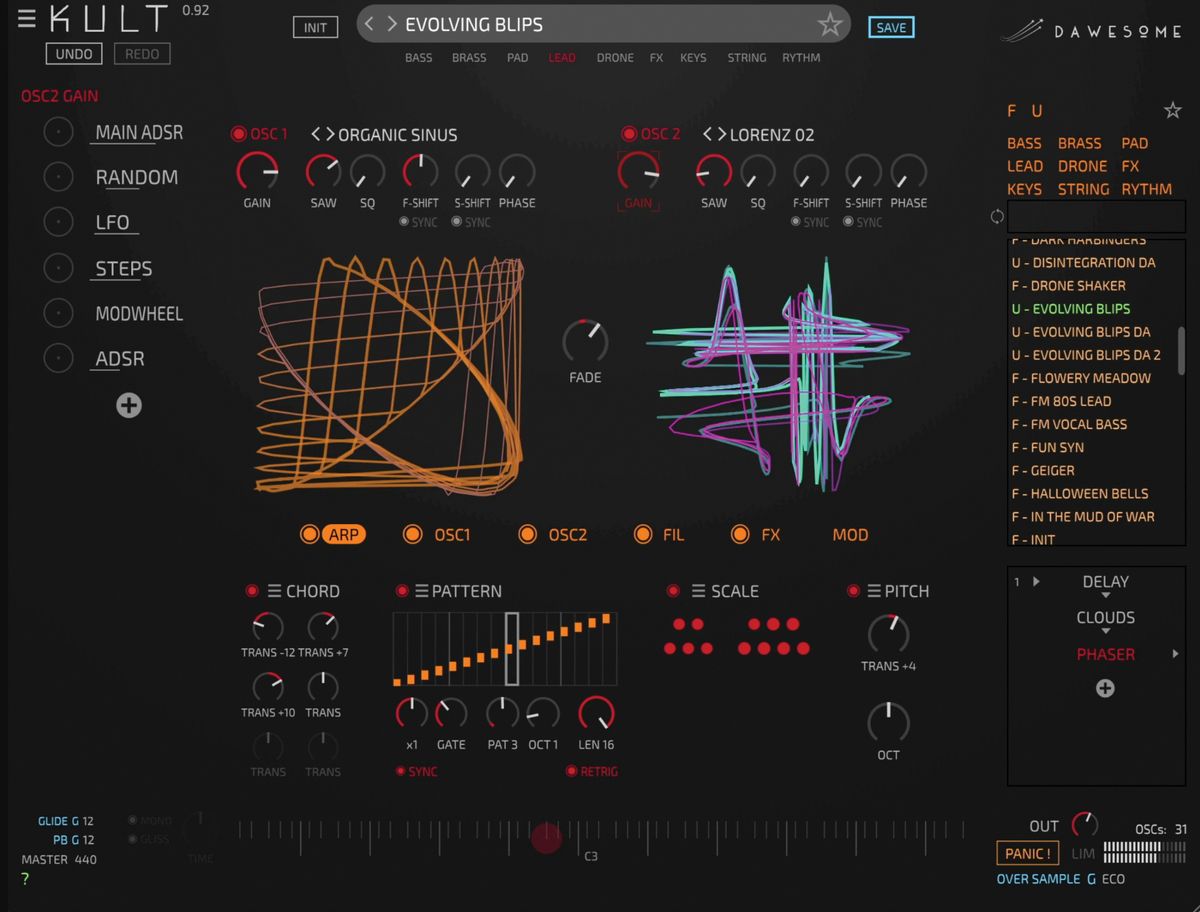
Task: Click the INIT button
Action: [315, 27]
